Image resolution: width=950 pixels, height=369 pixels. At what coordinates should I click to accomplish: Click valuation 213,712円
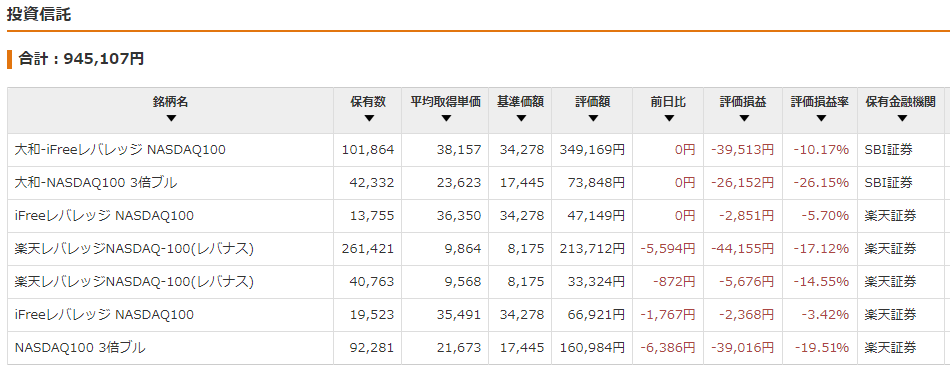point(592,248)
